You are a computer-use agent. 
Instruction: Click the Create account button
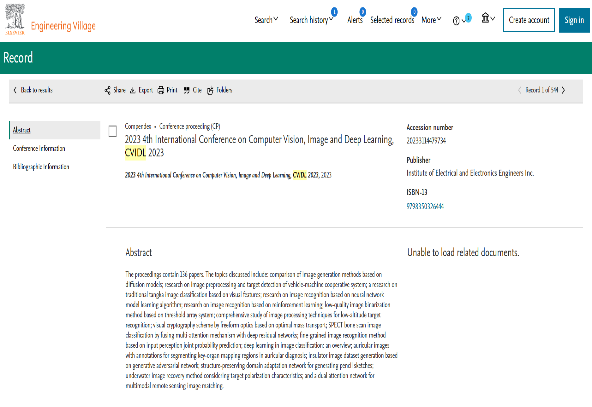[529, 20]
